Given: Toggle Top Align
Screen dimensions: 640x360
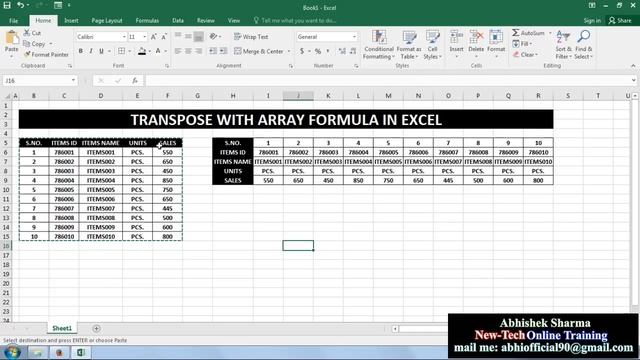Looking at the screenshot, I should click(178, 37).
